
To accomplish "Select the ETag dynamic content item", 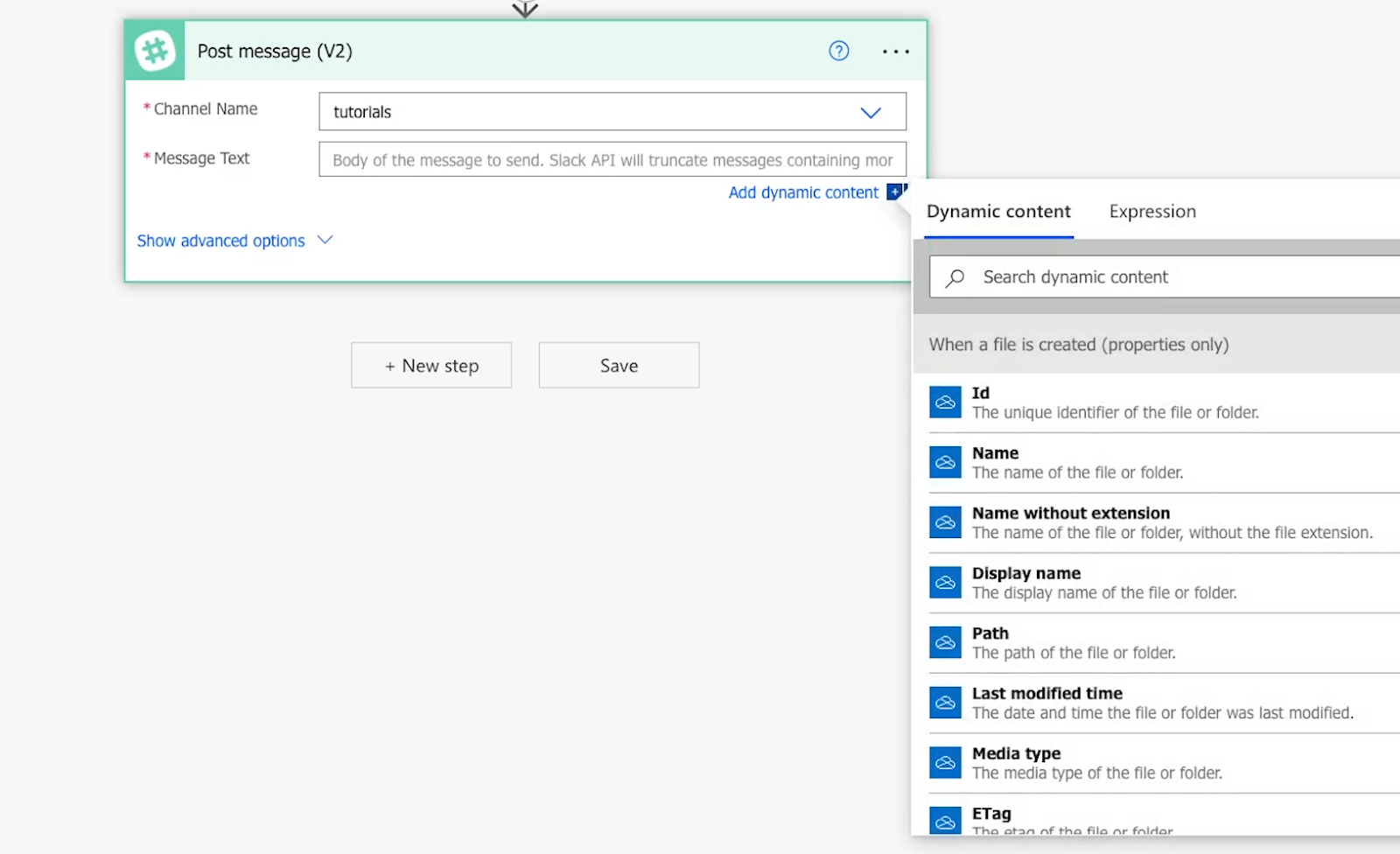I will coord(1164,815).
